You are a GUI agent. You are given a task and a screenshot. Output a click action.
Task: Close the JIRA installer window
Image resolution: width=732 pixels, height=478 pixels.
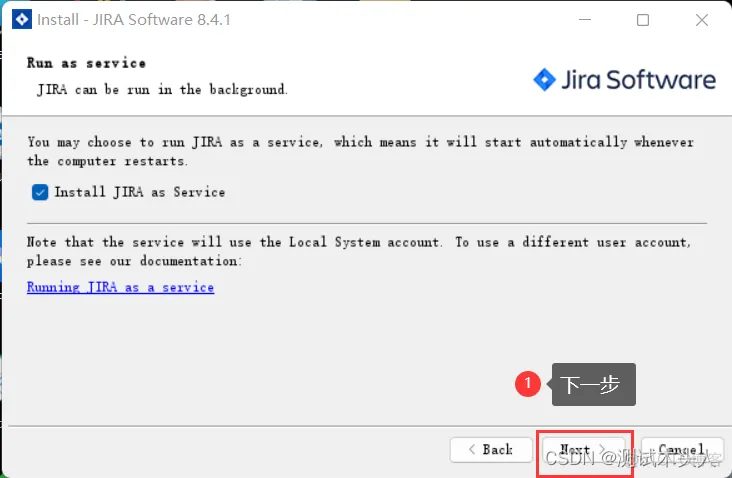(702, 20)
